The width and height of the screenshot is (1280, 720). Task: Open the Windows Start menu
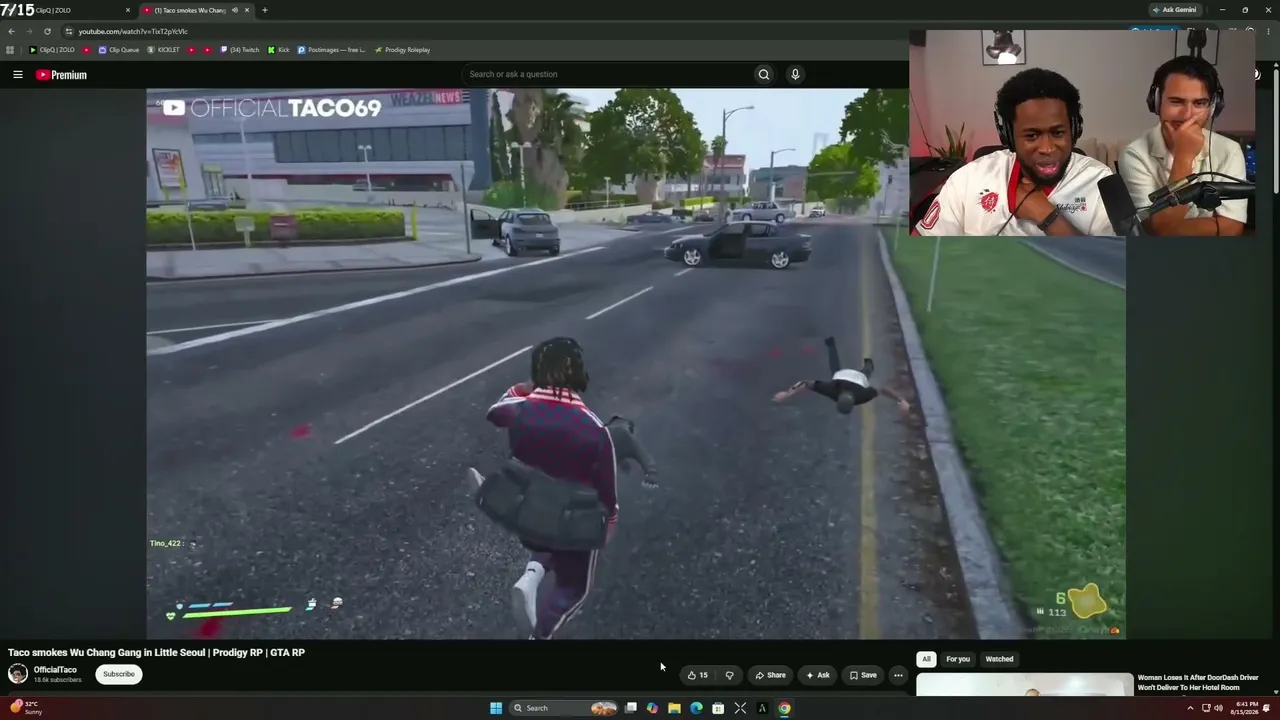click(496, 708)
